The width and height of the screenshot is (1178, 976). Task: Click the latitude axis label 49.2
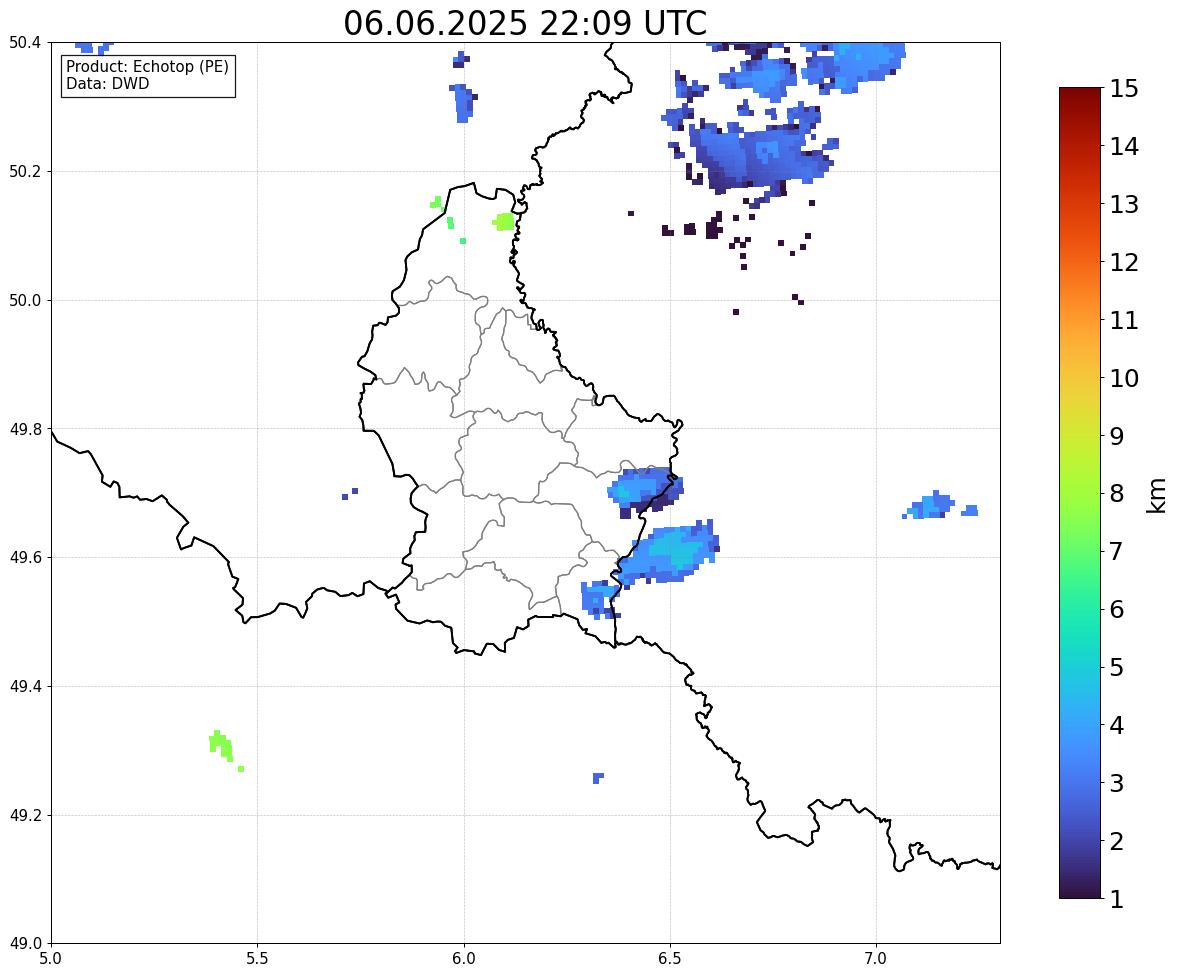click(x=25, y=815)
